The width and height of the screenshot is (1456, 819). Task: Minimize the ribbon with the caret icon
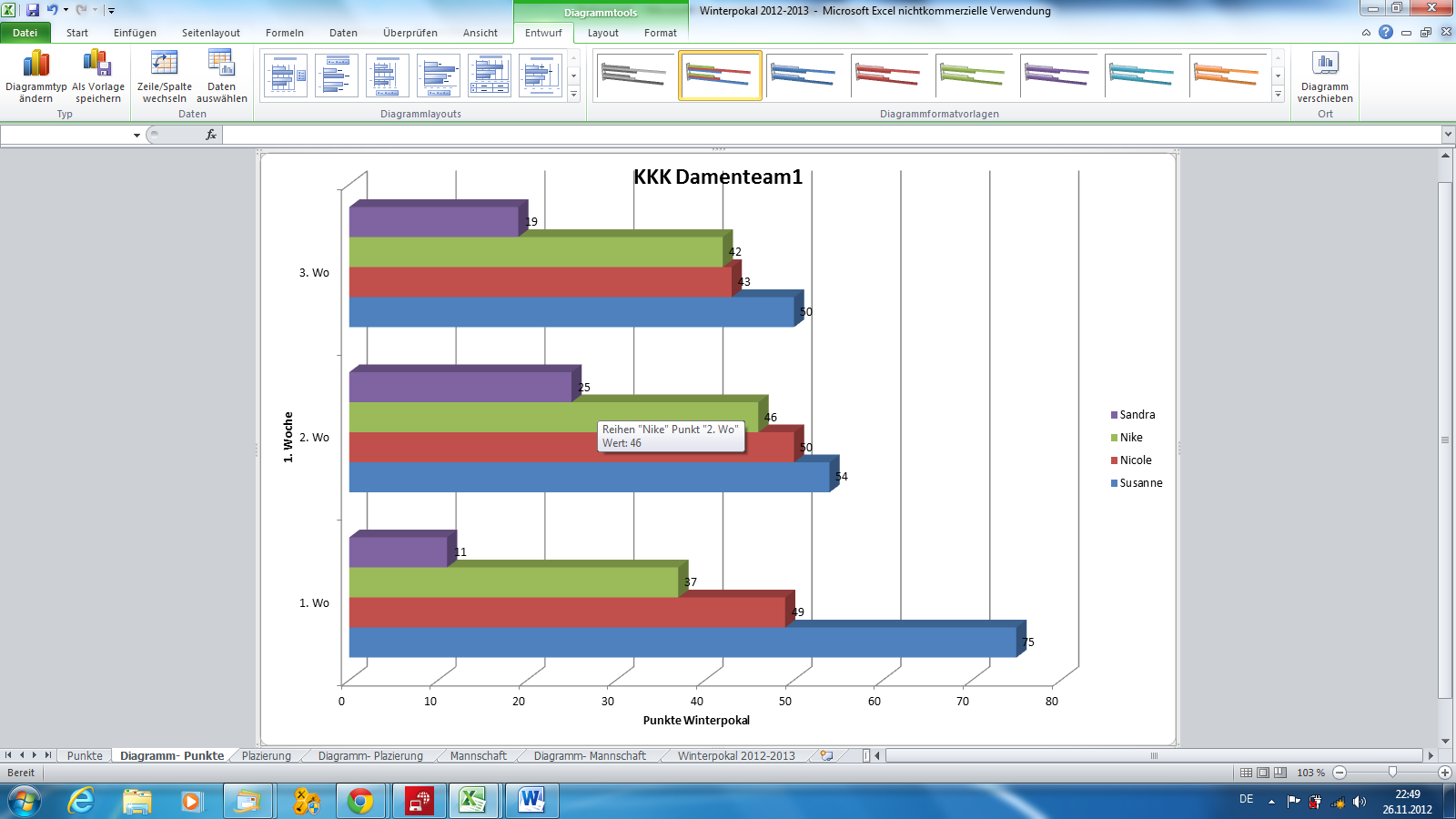point(1366,32)
